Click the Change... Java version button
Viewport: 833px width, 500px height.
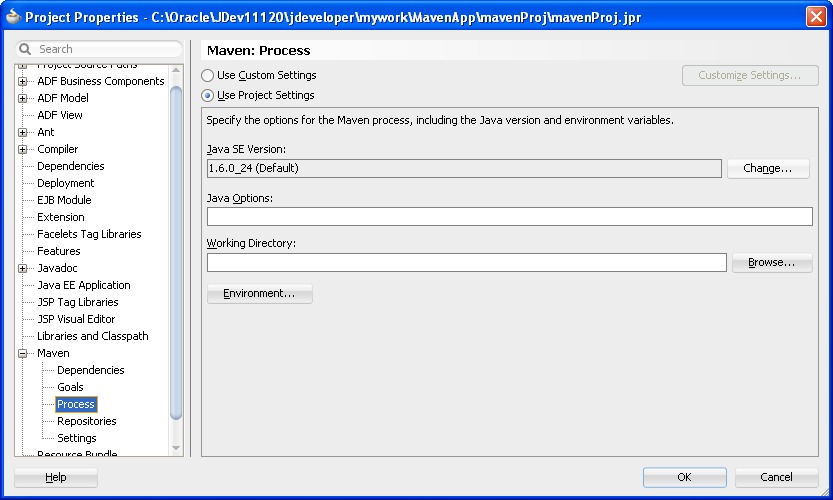point(768,168)
